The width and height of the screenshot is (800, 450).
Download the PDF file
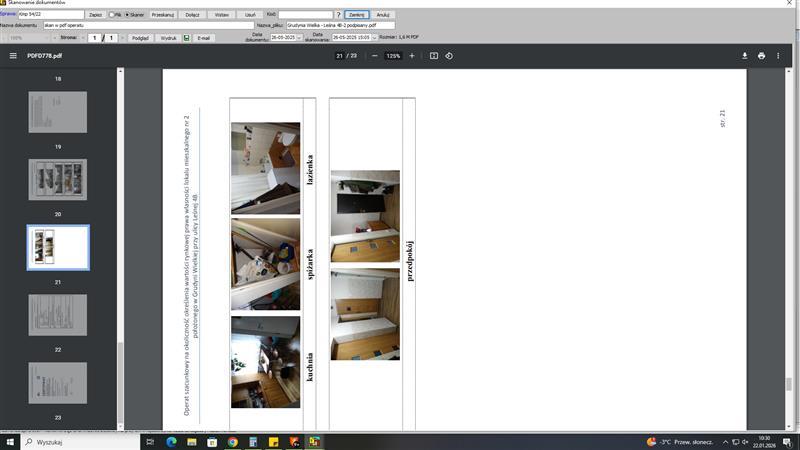(x=744, y=56)
